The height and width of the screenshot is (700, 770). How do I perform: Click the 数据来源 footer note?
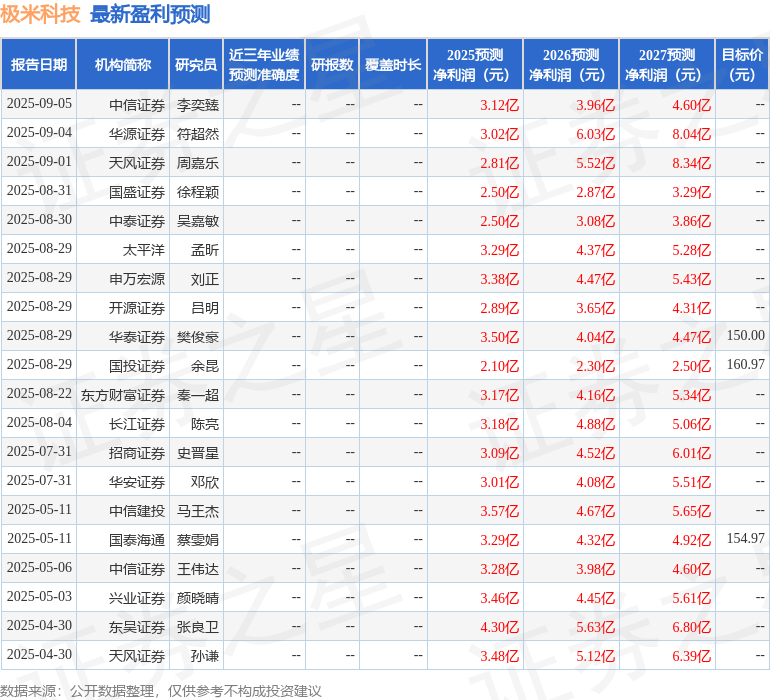[x=161, y=690]
